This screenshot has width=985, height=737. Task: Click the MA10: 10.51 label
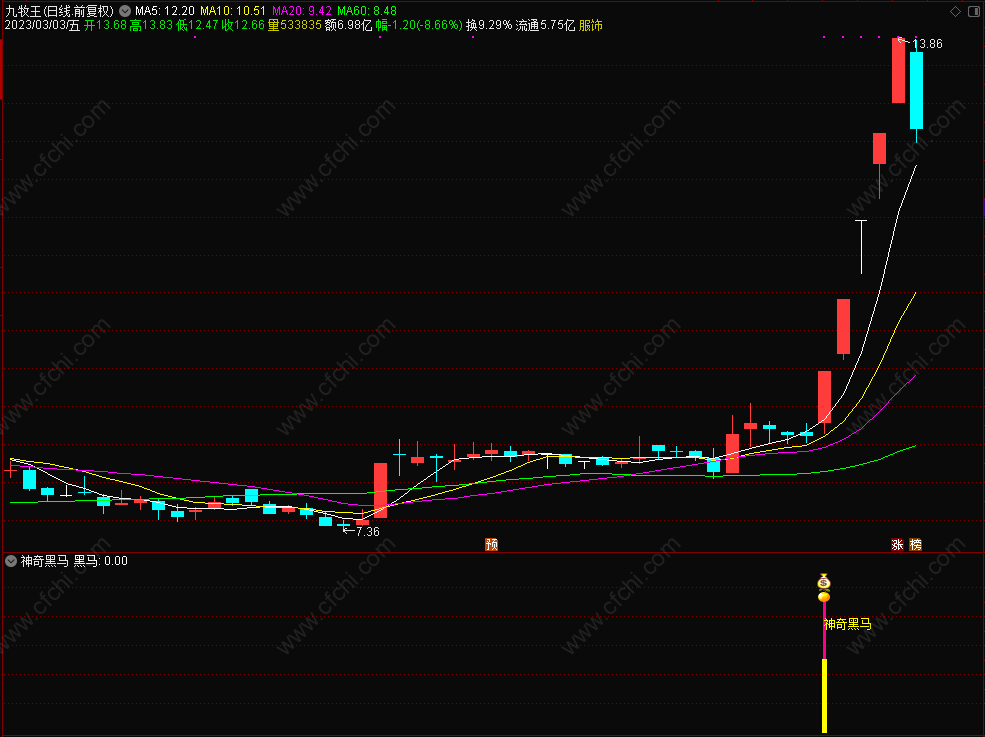tap(232, 11)
